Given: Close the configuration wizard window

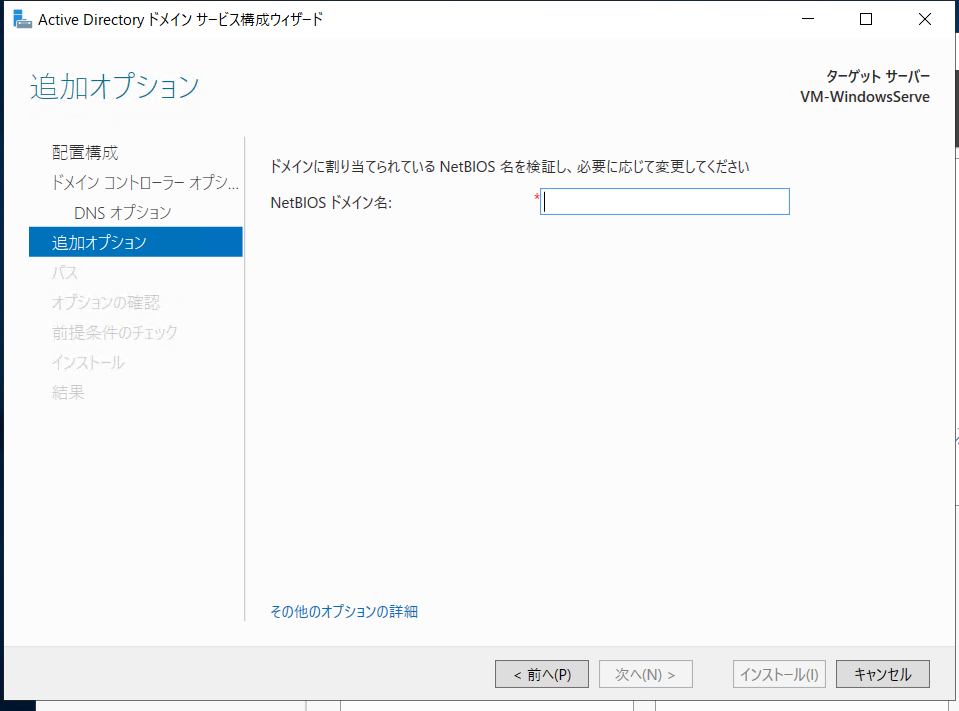Looking at the screenshot, I should coord(924,18).
